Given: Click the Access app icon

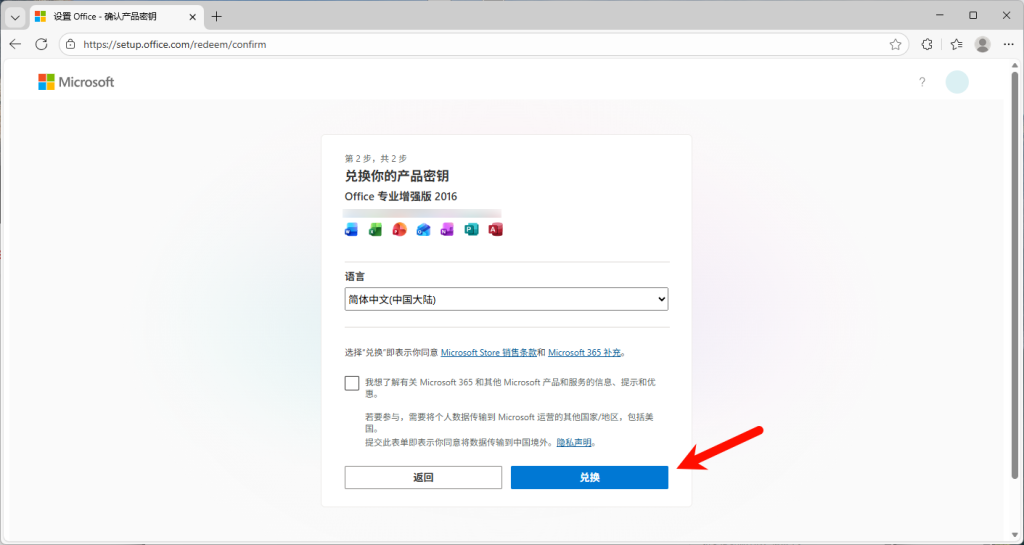Looking at the screenshot, I should click(496, 229).
